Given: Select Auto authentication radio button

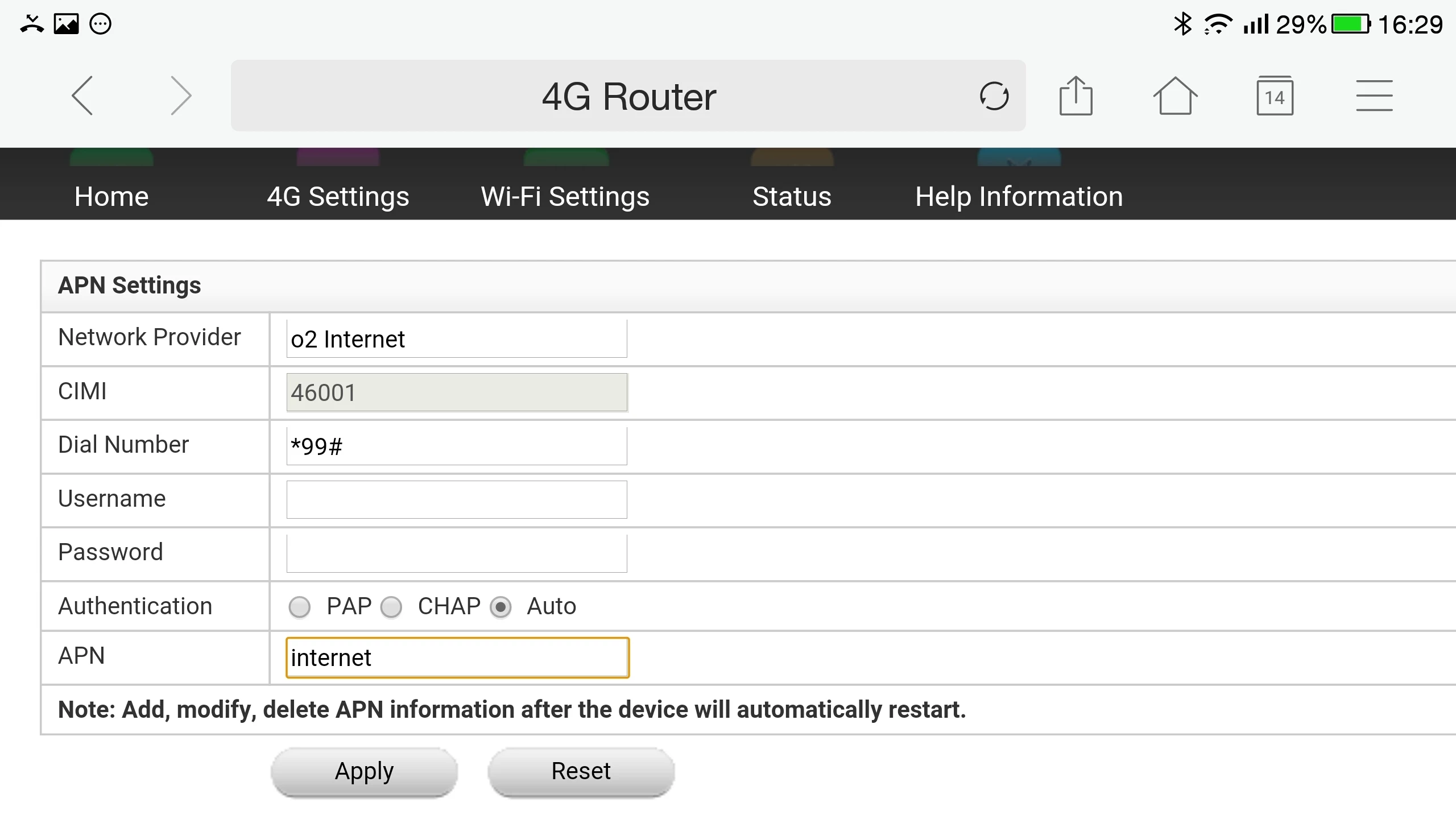Looking at the screenshot, I should (500, 607).
